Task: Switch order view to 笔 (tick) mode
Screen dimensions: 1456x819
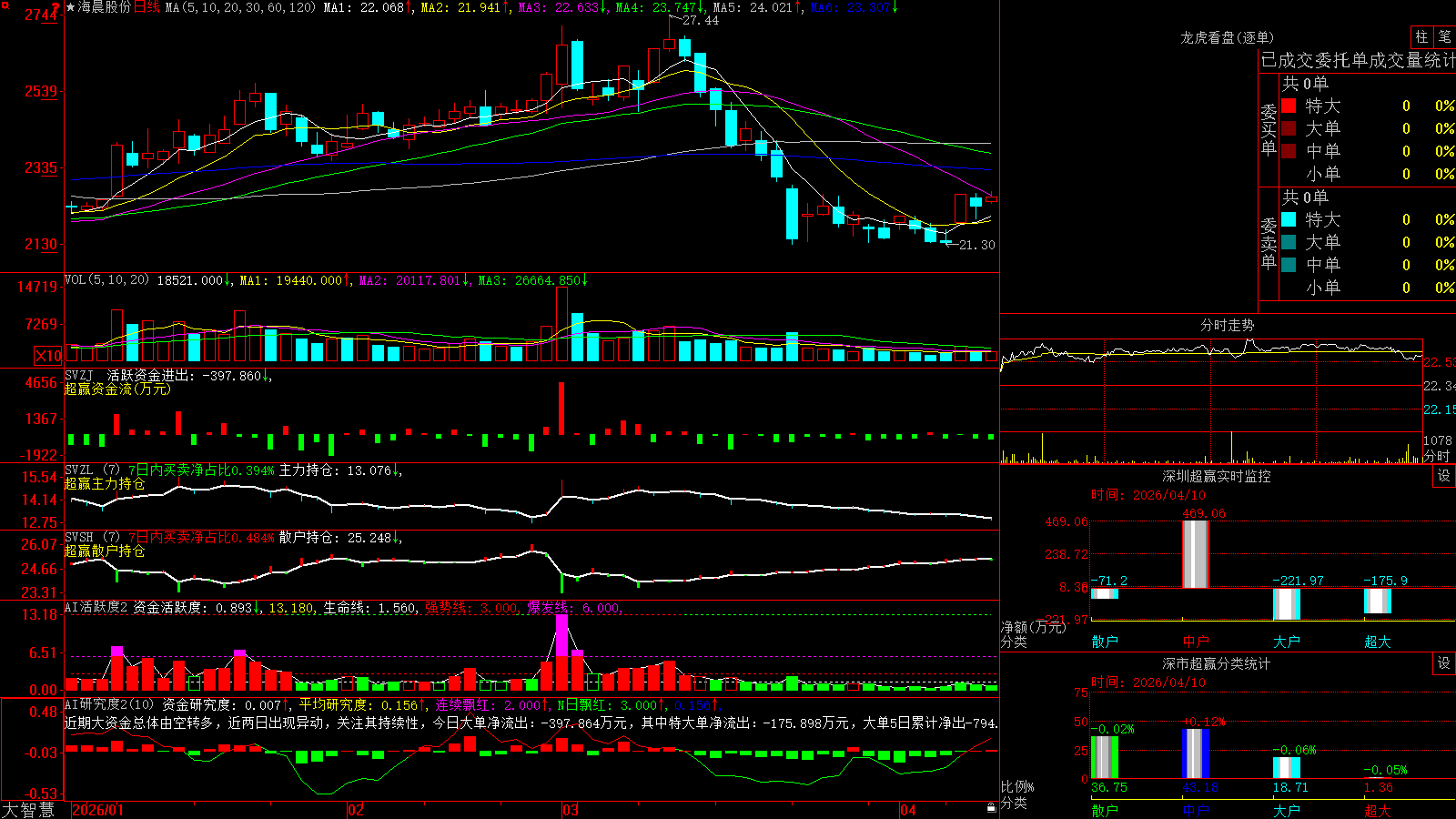Action: [1444, 36]
